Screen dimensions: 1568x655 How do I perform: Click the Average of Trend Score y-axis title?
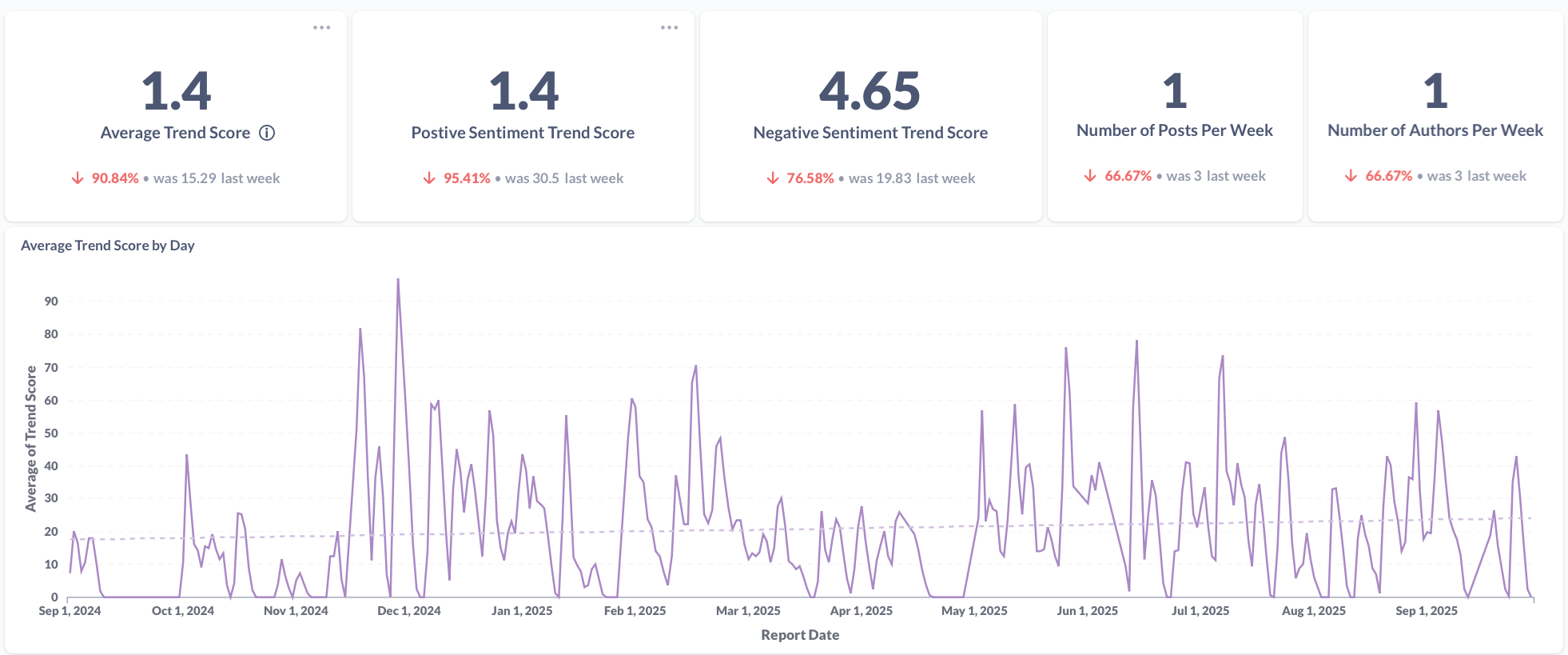(31, 438)
